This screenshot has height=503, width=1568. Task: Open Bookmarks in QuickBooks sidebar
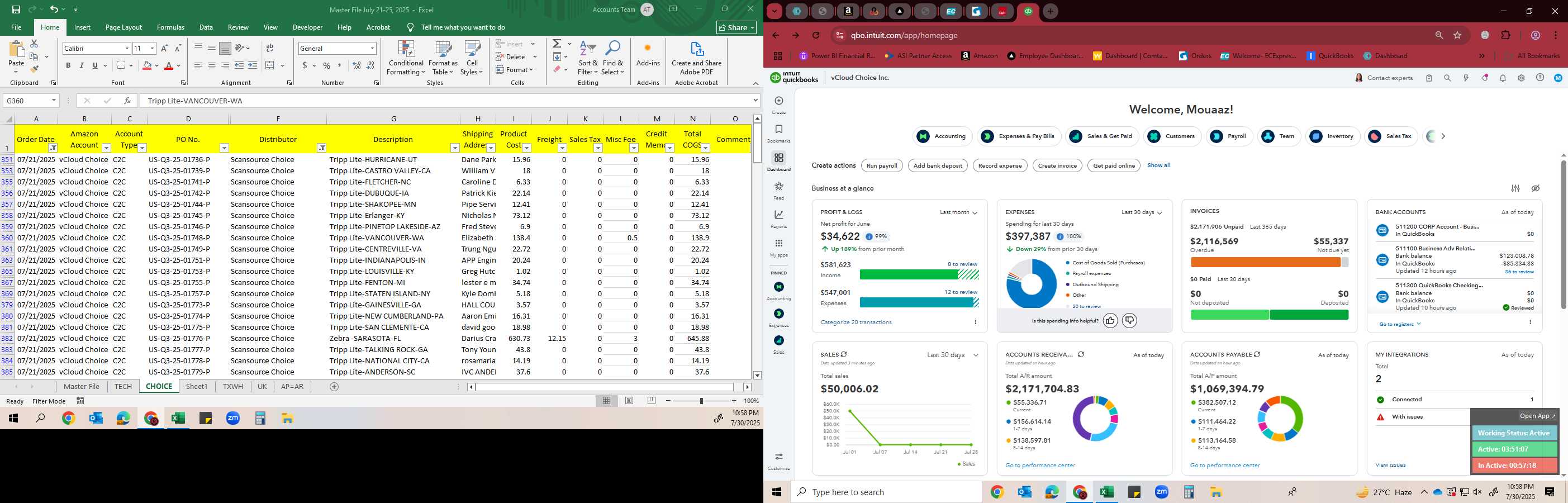pyautogui.click(x=778, y=134)
